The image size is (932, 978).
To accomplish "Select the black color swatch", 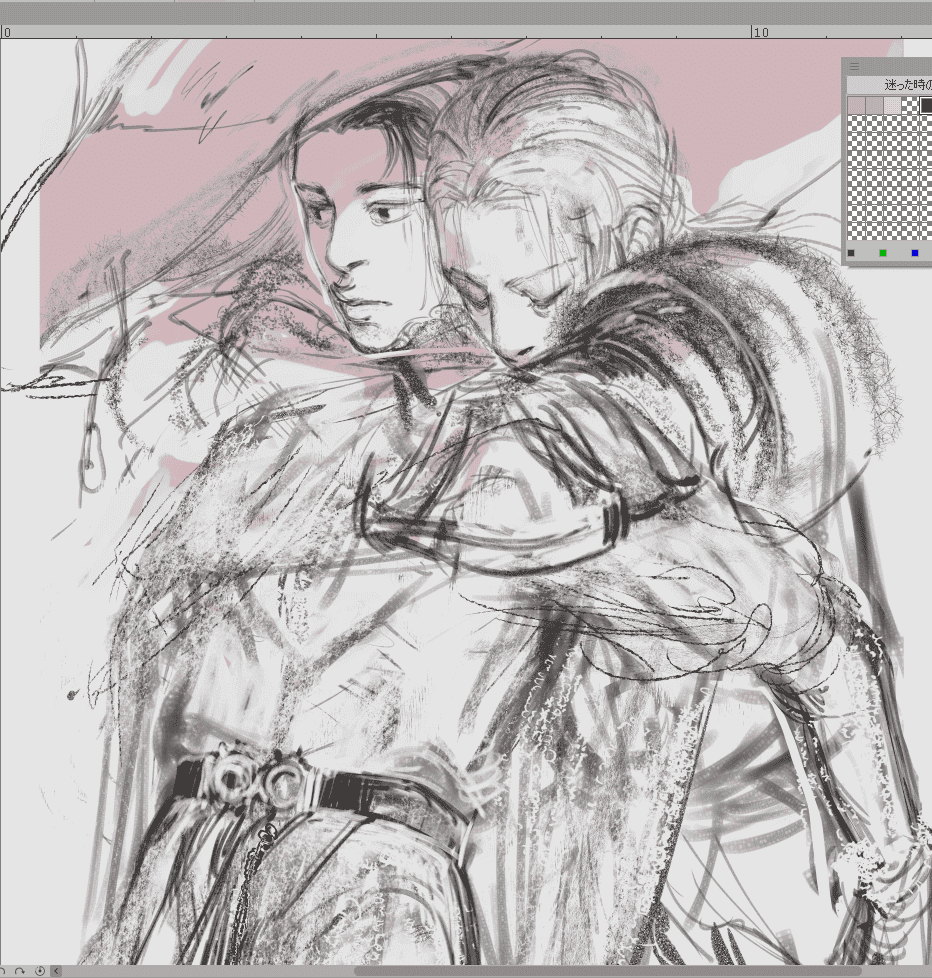I will click(x=851, y=253).
